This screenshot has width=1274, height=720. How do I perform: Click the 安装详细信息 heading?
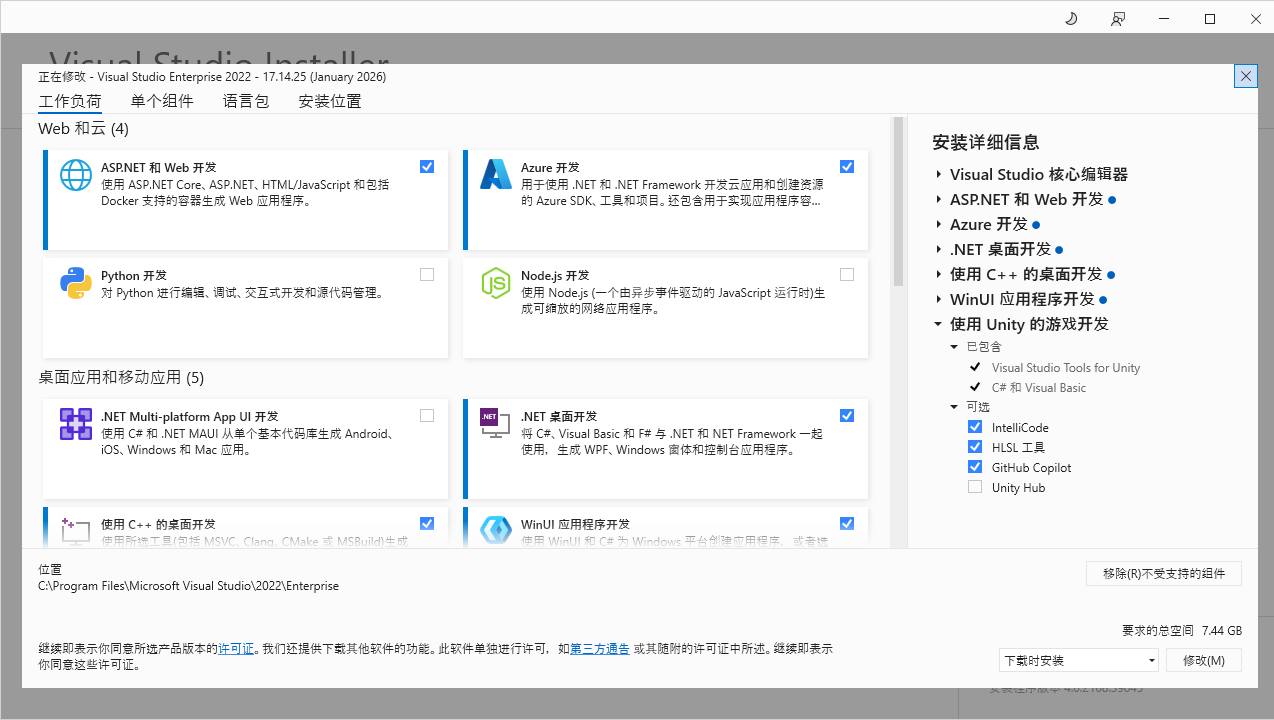[x=986, y=142]
